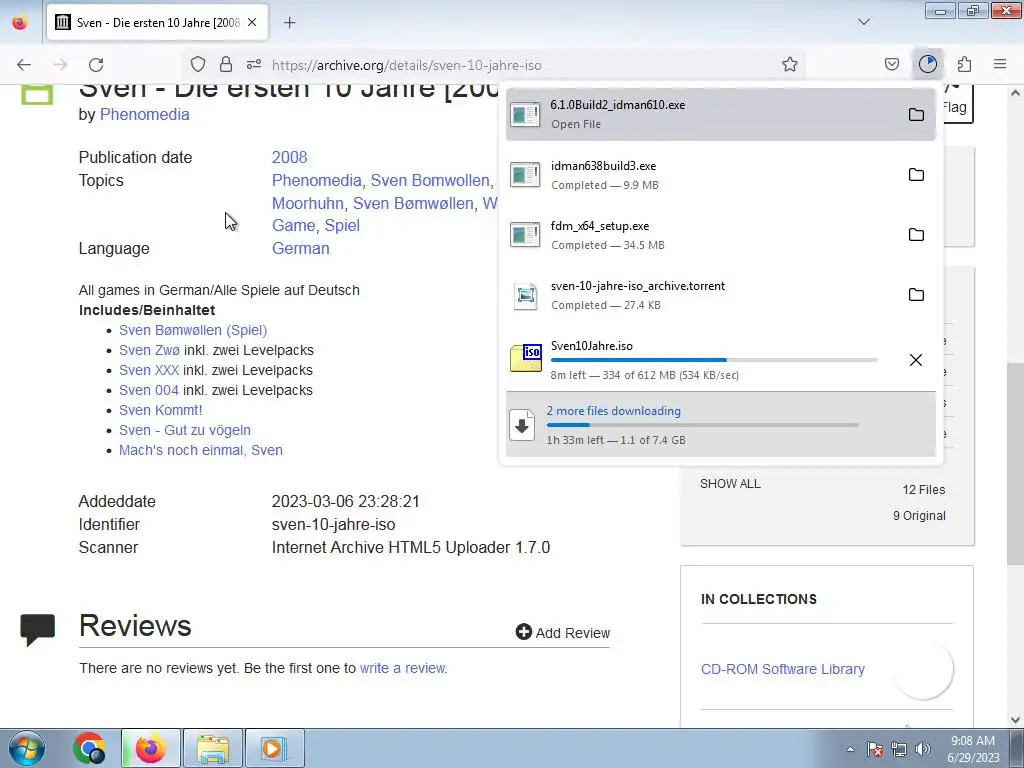Open the Phenomedia author link
This screenshot has width=1024, height=768.
[144, 114]
